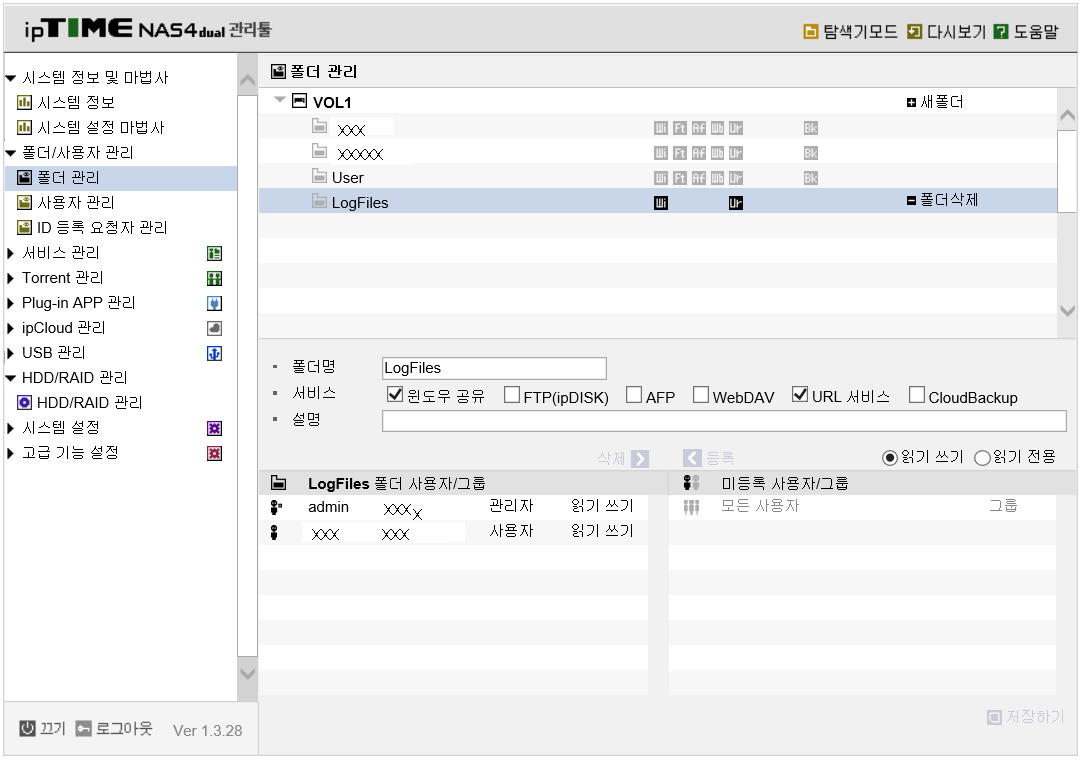
Task: Click the 설명 description field
Action: [x=724, y=421]
